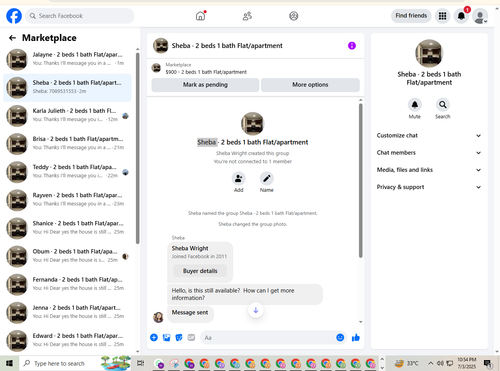Viewport: 500px width, 371px height.
Task: Click the Search Facebook field
Action: [80, 16]
